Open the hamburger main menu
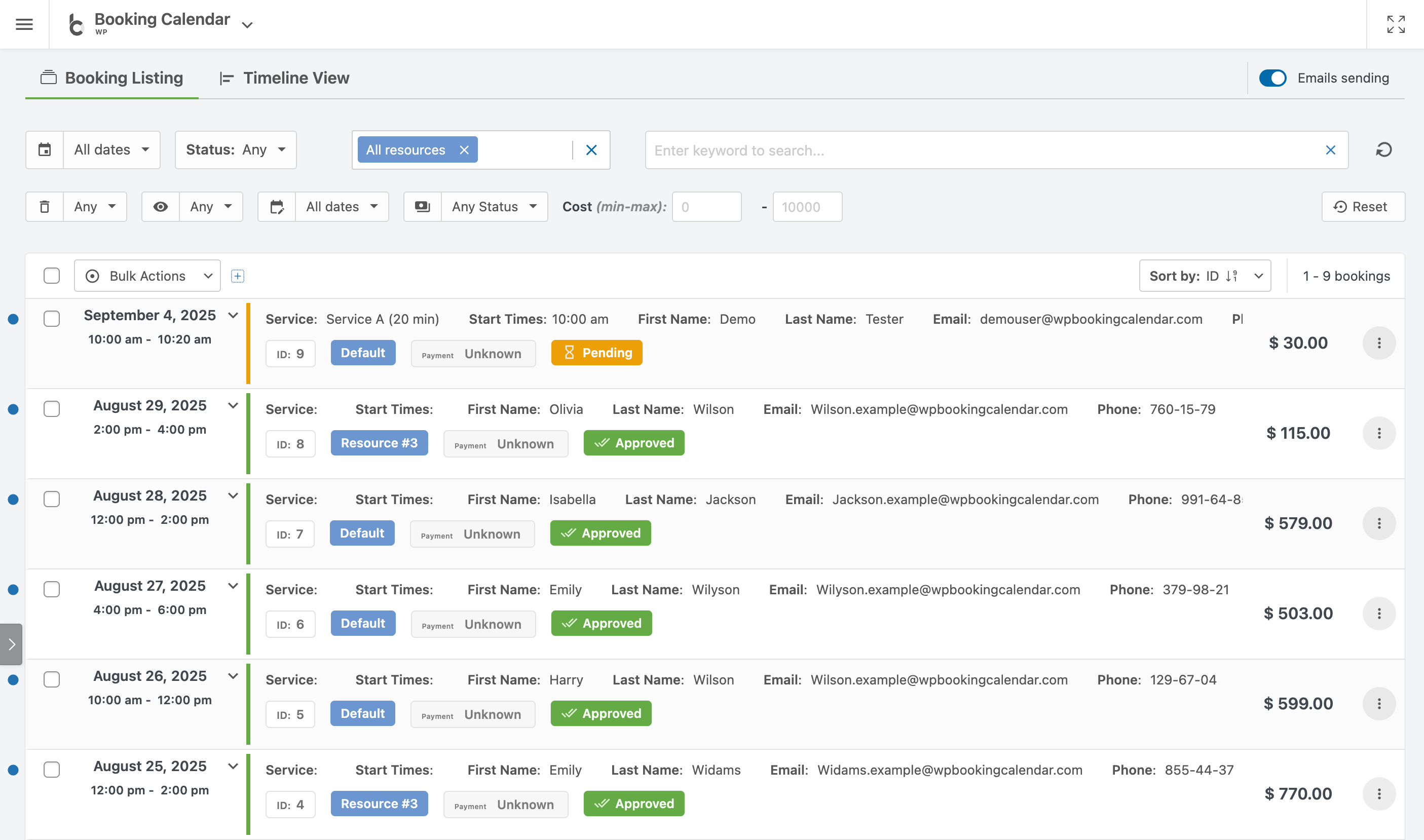The width and height of the screenshot is (1424, 840). [x=24, y=24]
